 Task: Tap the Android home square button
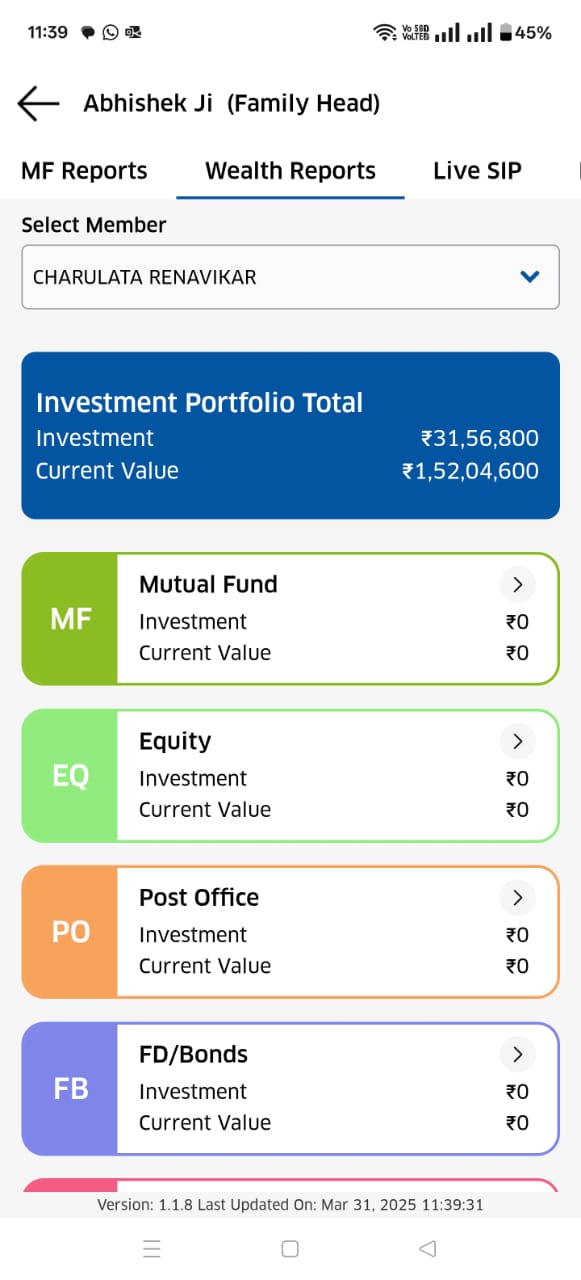(290, 1248)
